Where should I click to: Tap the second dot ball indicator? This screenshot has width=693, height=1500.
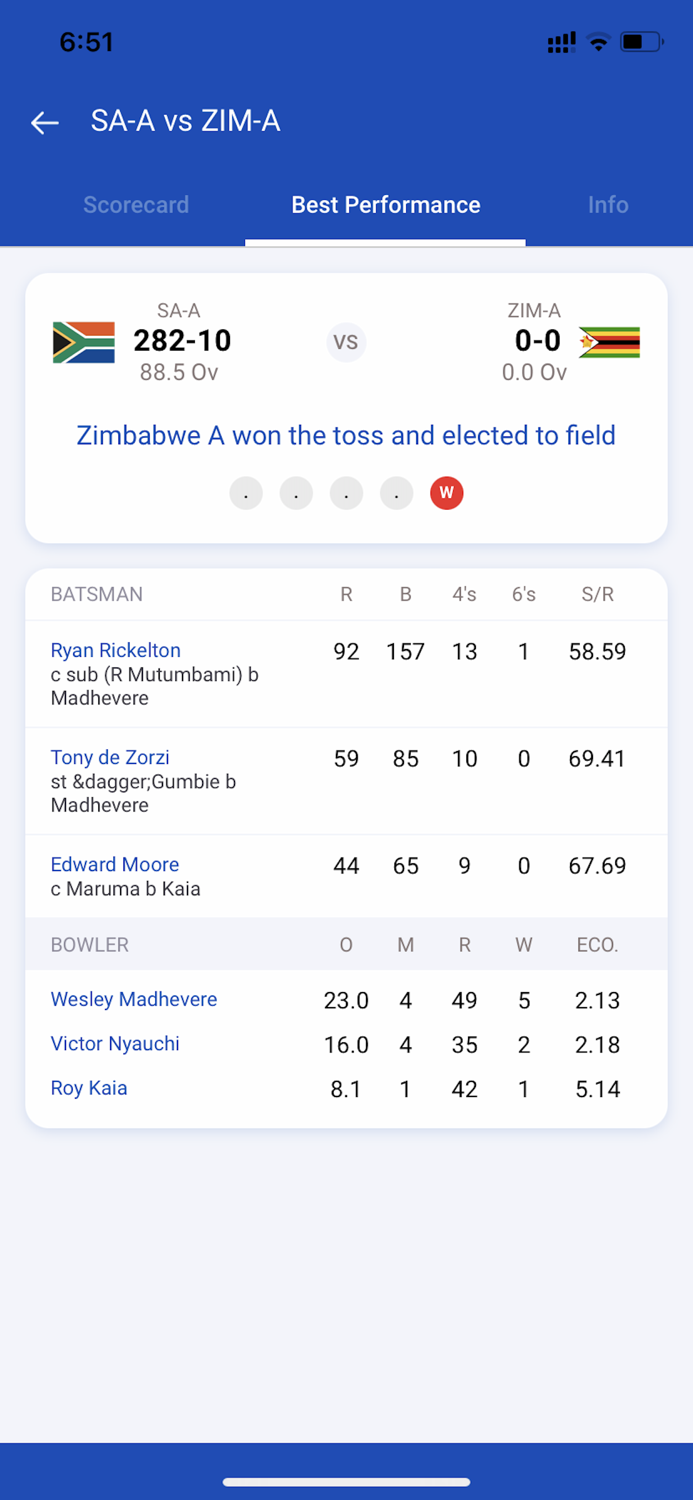tap(296, 492)
